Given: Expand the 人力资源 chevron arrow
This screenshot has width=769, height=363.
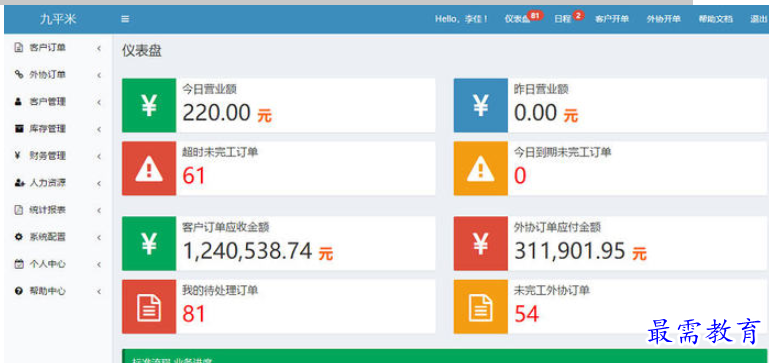Looking at the screenshot, I should pyautogui.click(x=99, y=183).
